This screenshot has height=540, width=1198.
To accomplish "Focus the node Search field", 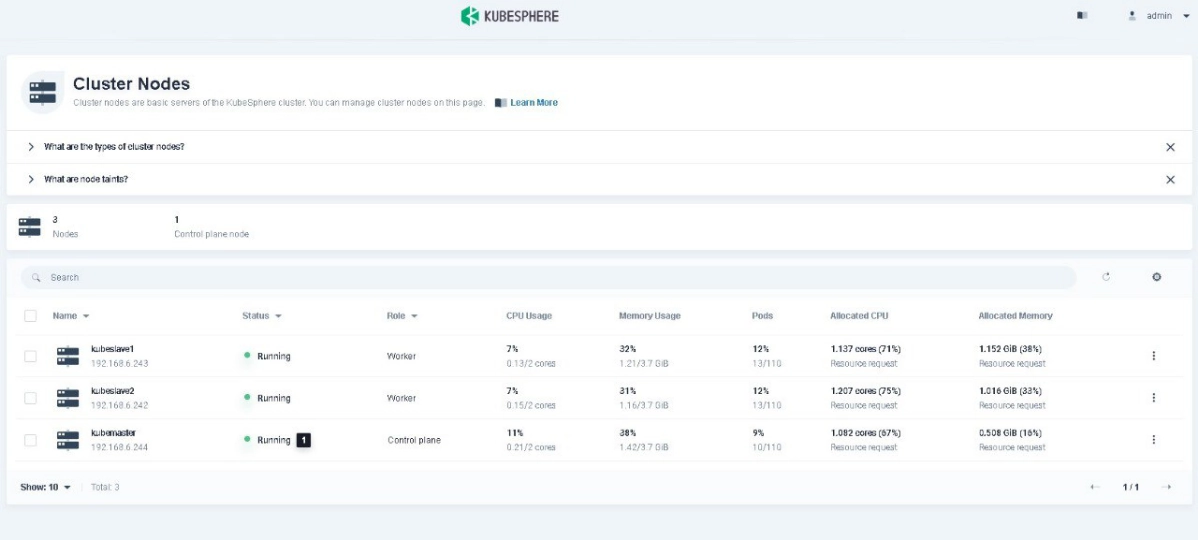I will (x=548, y=277).
